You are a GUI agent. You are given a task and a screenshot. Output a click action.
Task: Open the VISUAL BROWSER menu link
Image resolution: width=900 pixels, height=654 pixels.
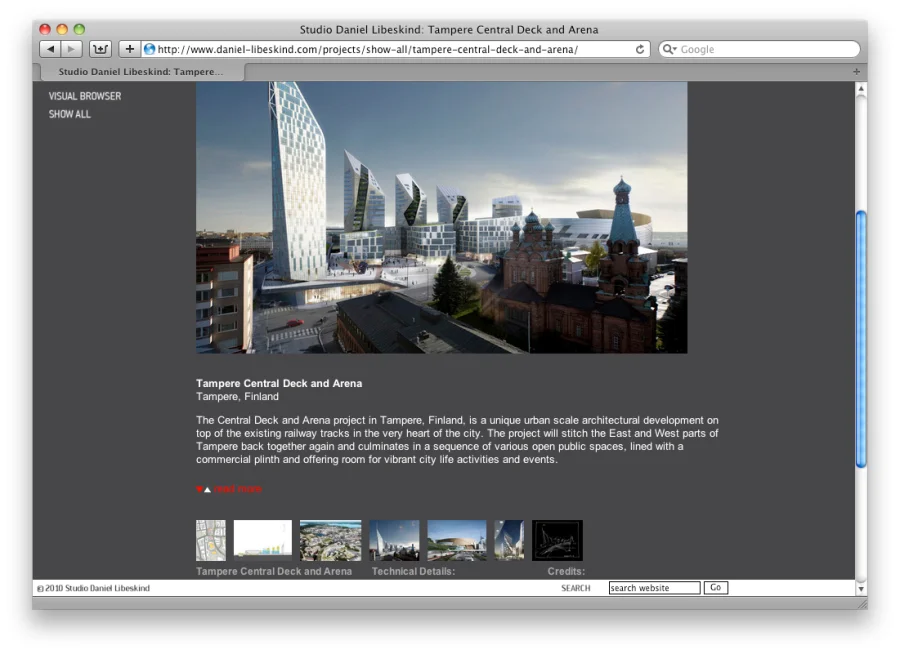(x=85, y=96)
